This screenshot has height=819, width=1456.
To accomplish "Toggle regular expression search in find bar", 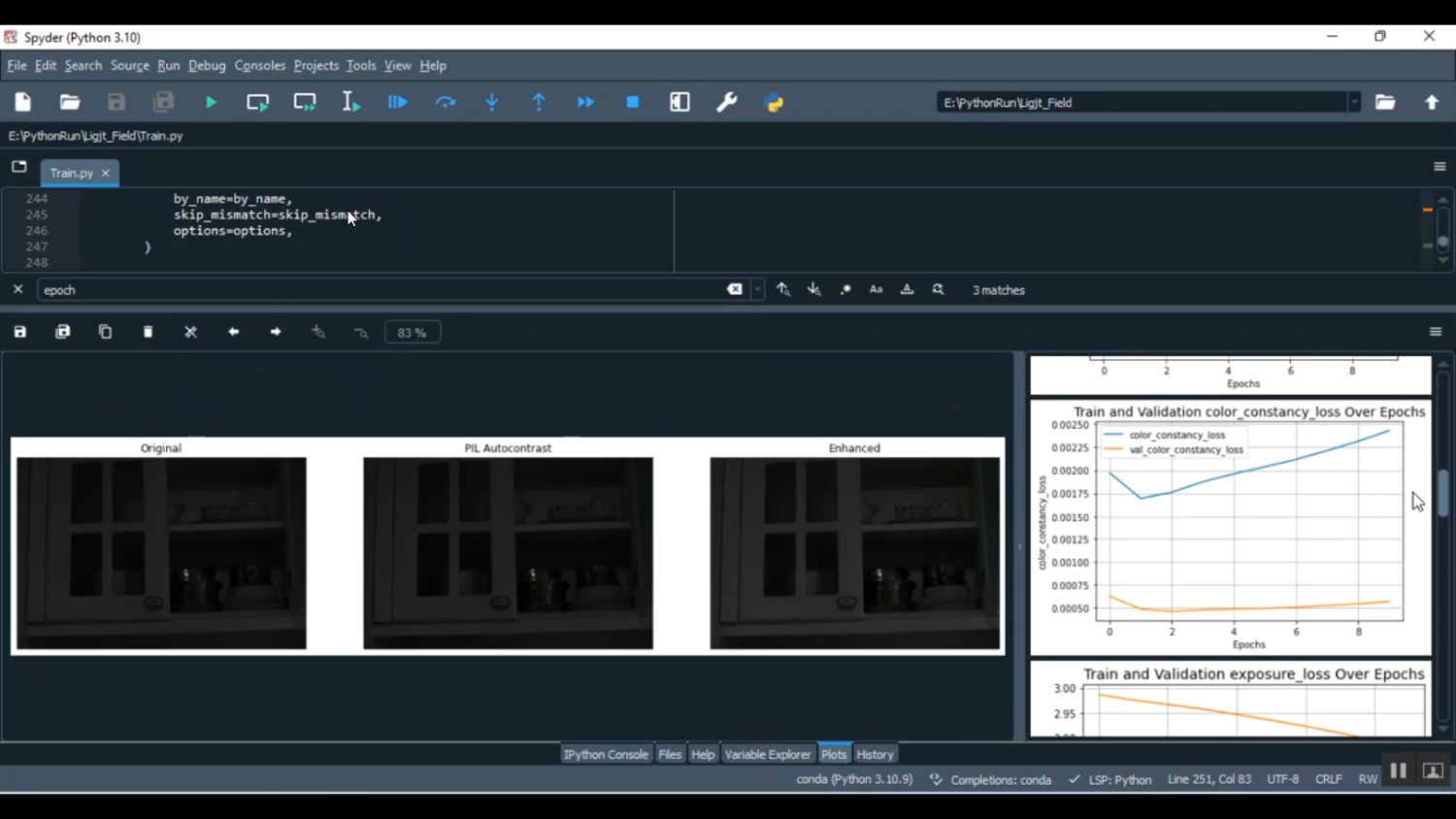I will [x=845, y=290].
